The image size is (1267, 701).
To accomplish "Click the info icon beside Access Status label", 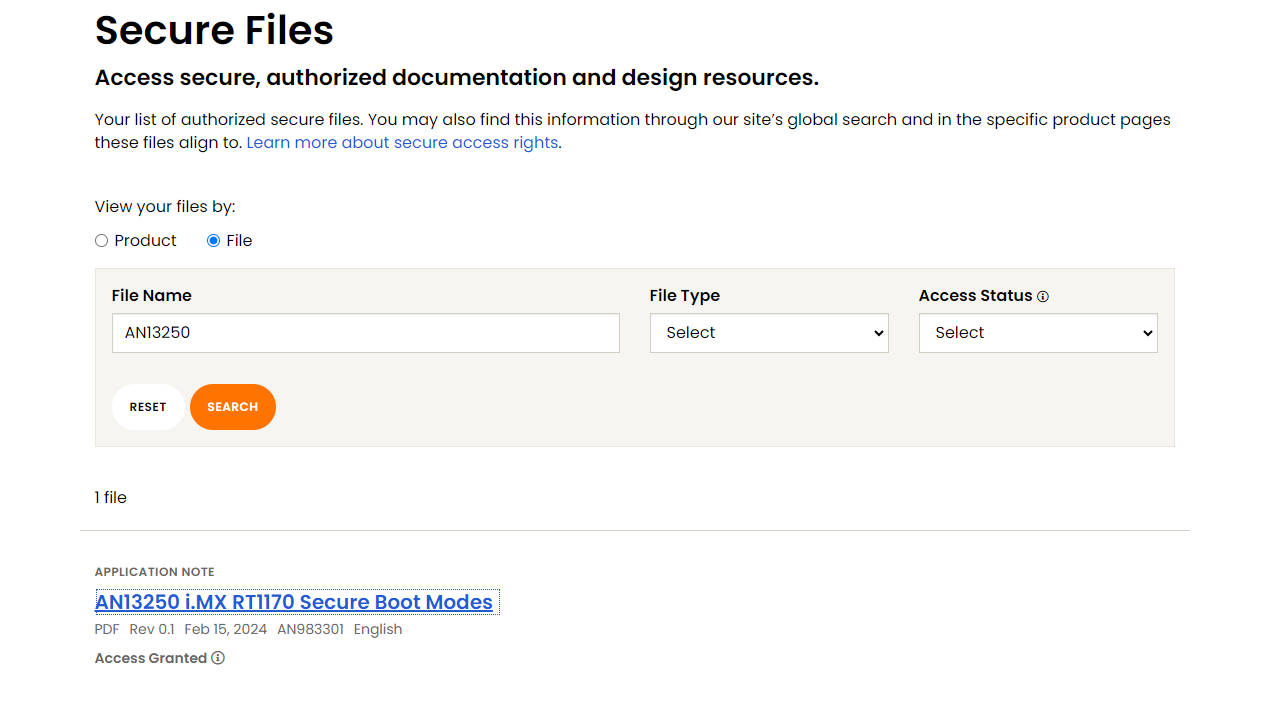I will pos(1043,297).
